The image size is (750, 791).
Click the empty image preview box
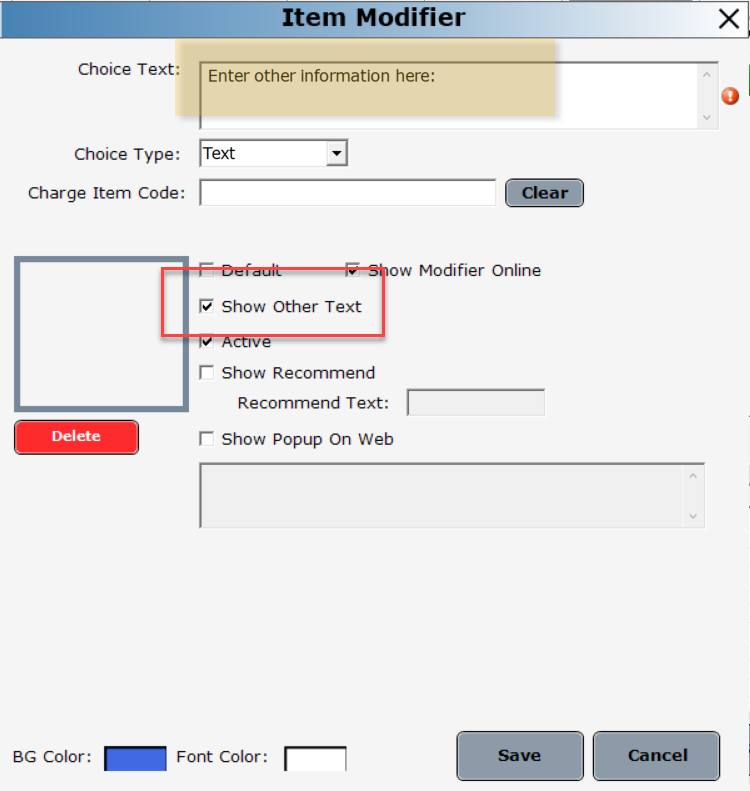(100, 334)
